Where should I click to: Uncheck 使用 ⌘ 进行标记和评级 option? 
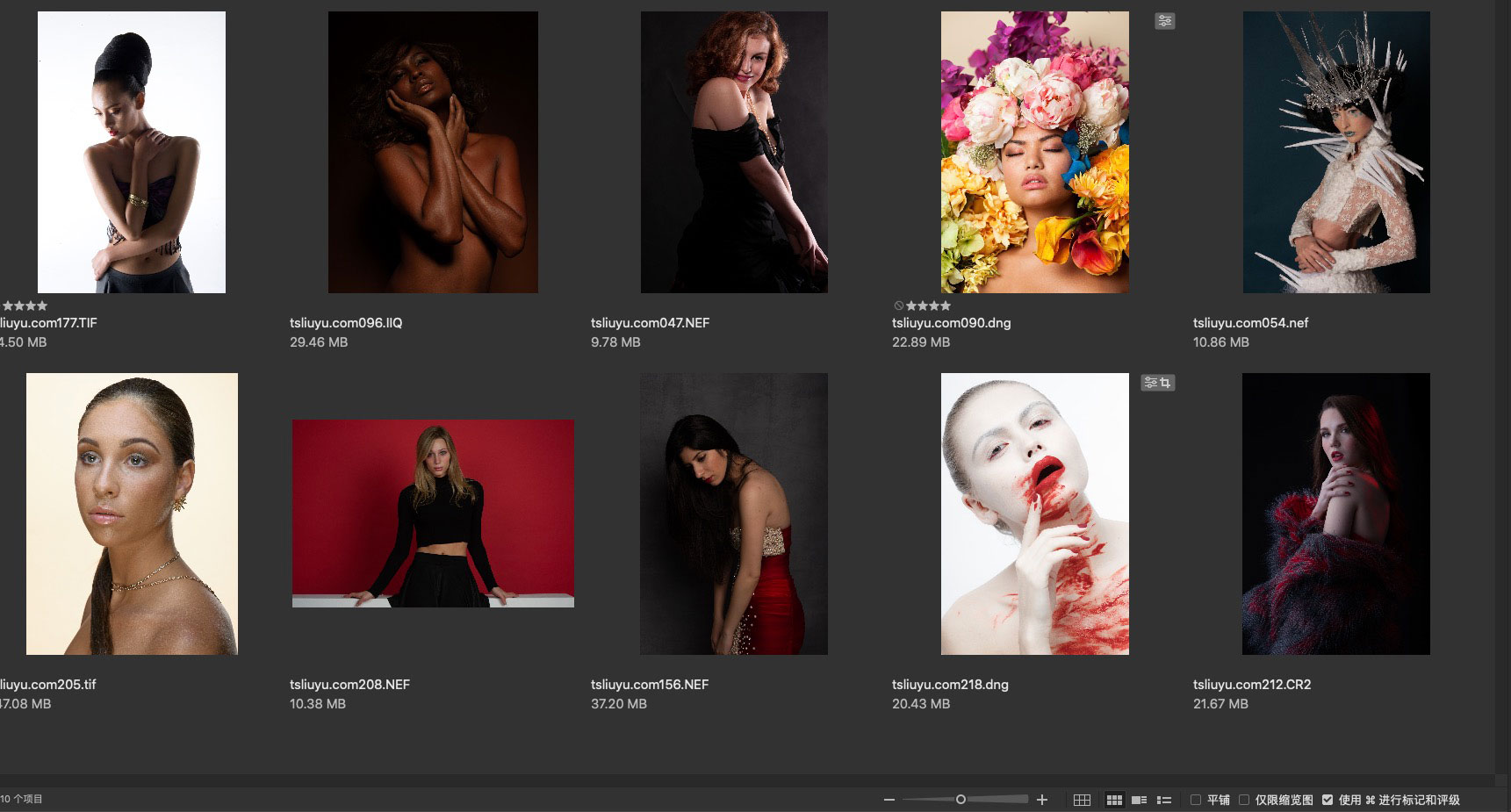(x=1328, y=800)
